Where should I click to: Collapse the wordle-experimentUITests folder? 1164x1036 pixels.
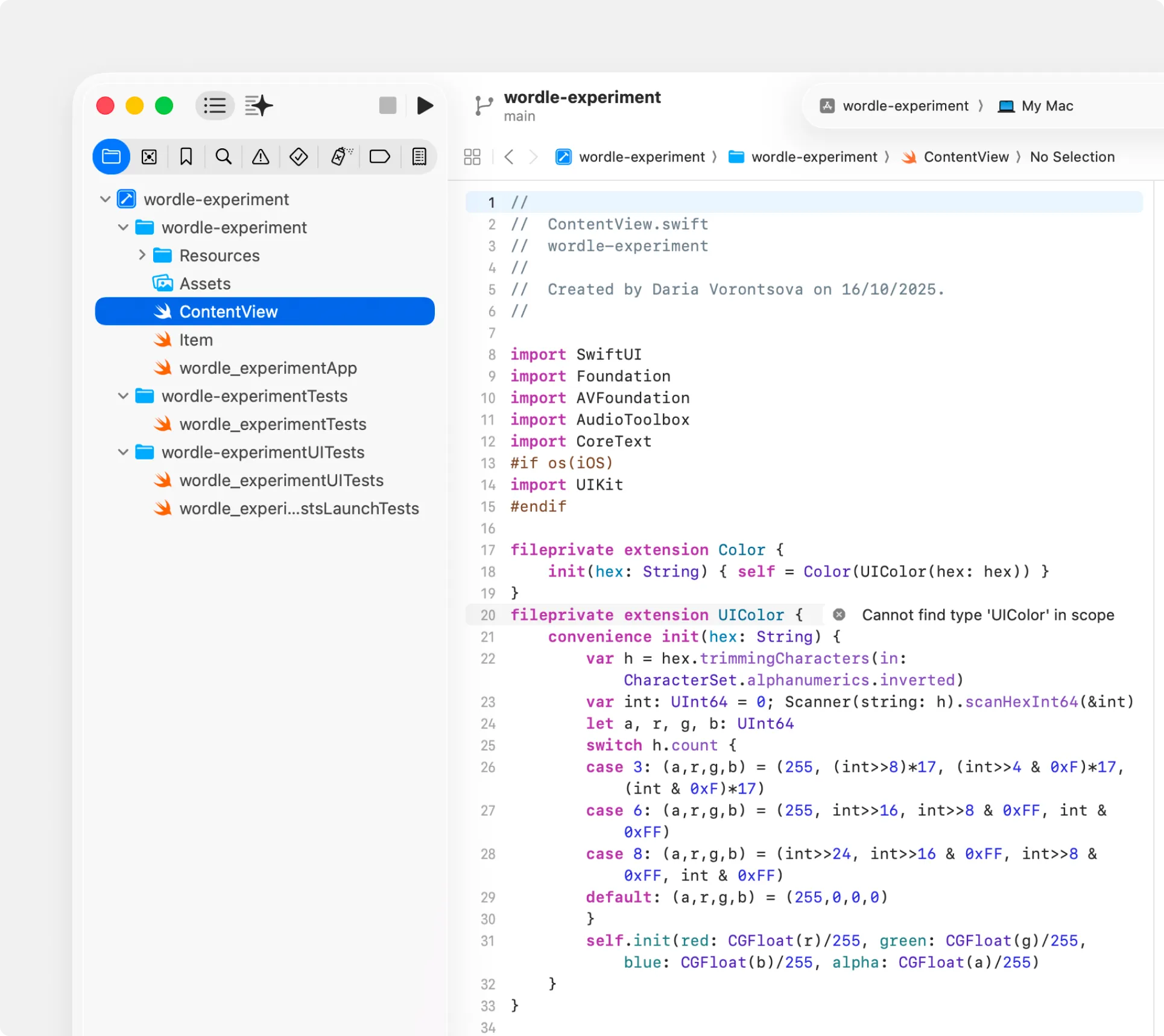point(123,452)
